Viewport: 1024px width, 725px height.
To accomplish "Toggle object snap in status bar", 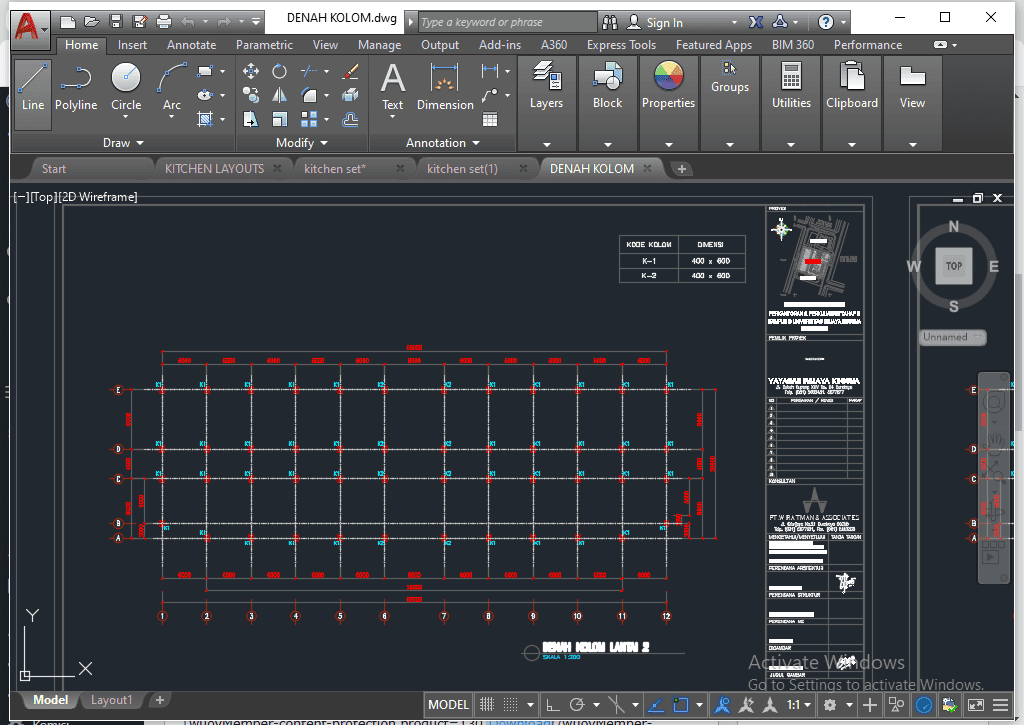I will 682,704.
